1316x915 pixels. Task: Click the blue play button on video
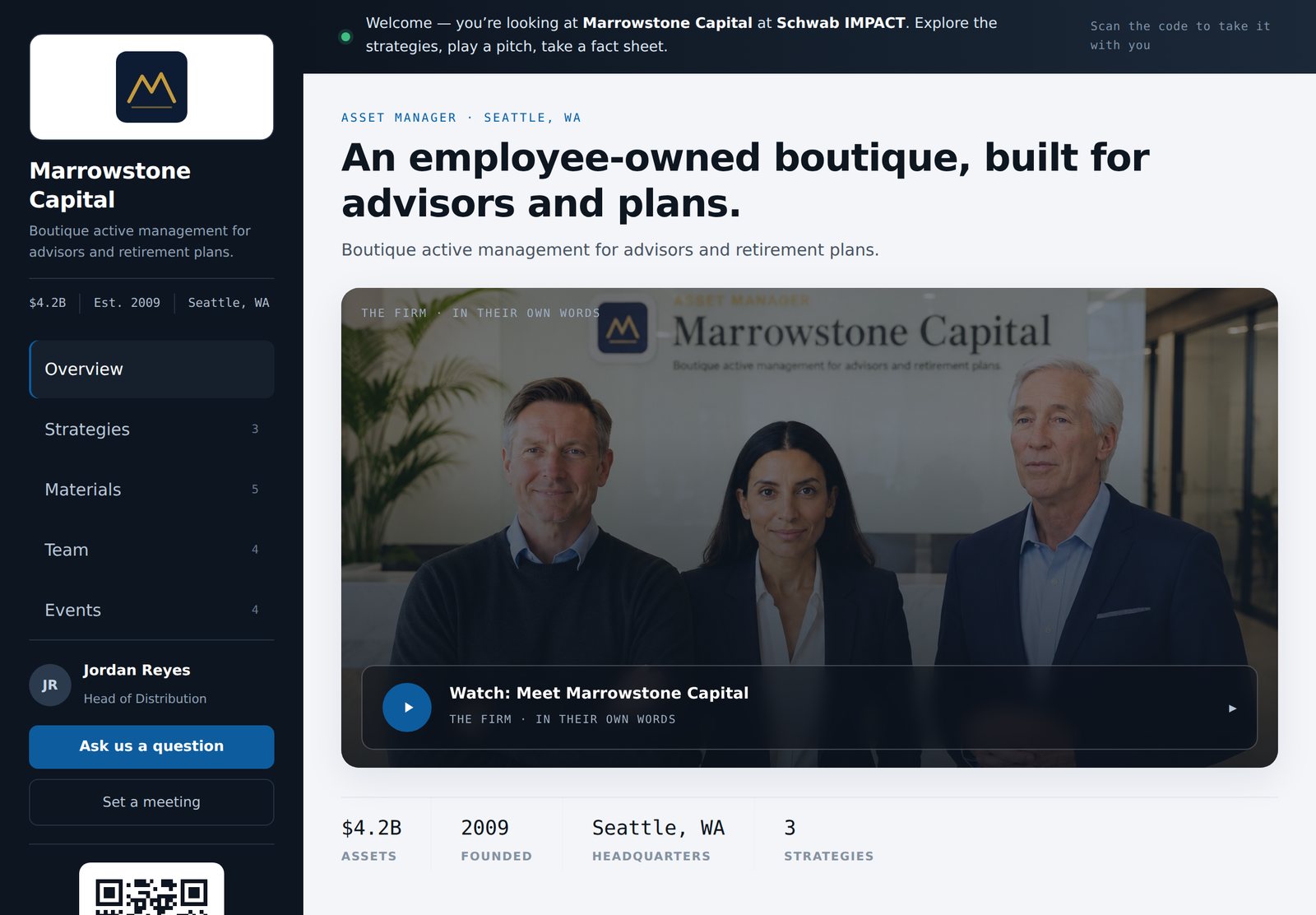pyautogui.click(x=407, y=708)
